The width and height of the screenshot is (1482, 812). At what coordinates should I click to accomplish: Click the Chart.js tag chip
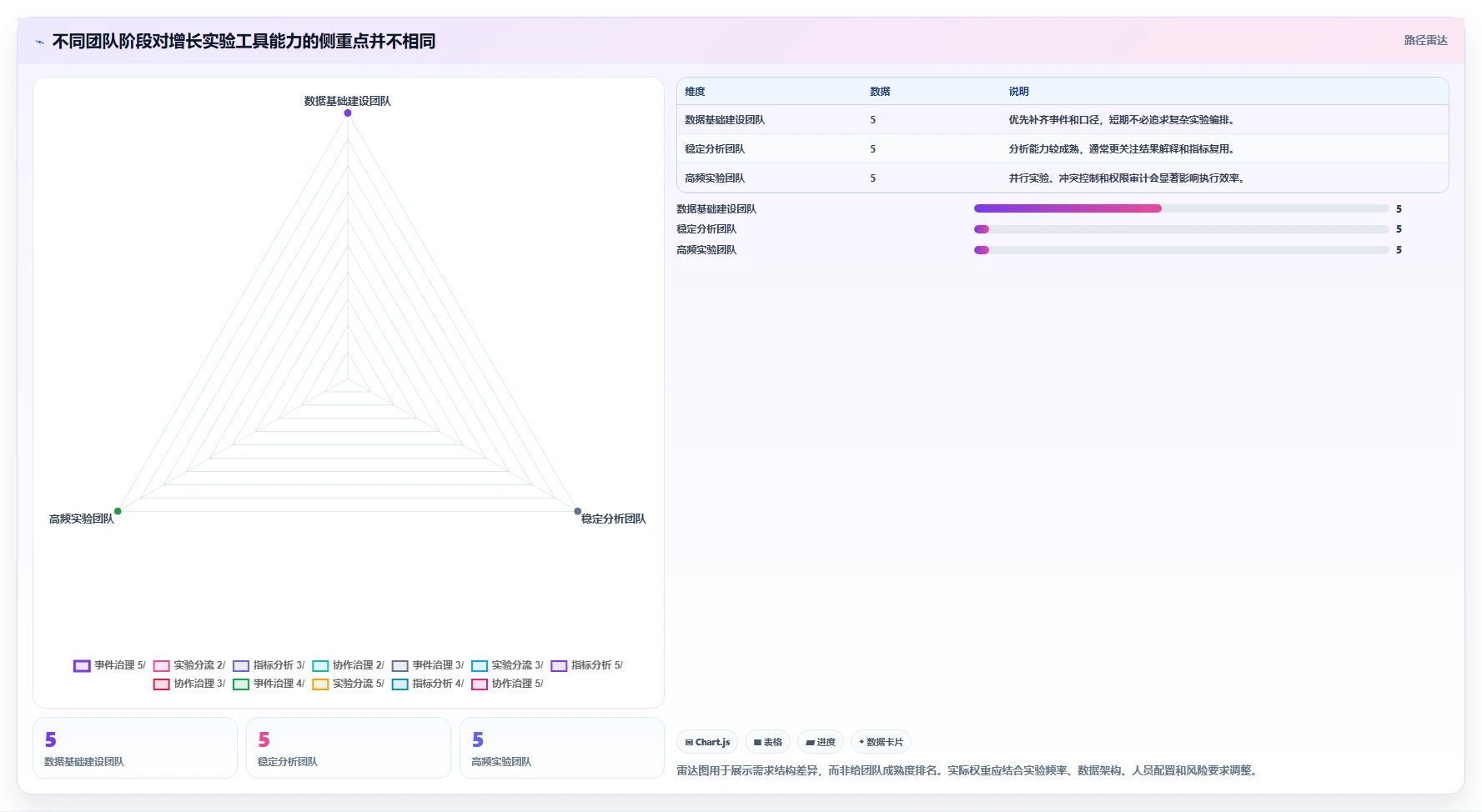(707, 742)
